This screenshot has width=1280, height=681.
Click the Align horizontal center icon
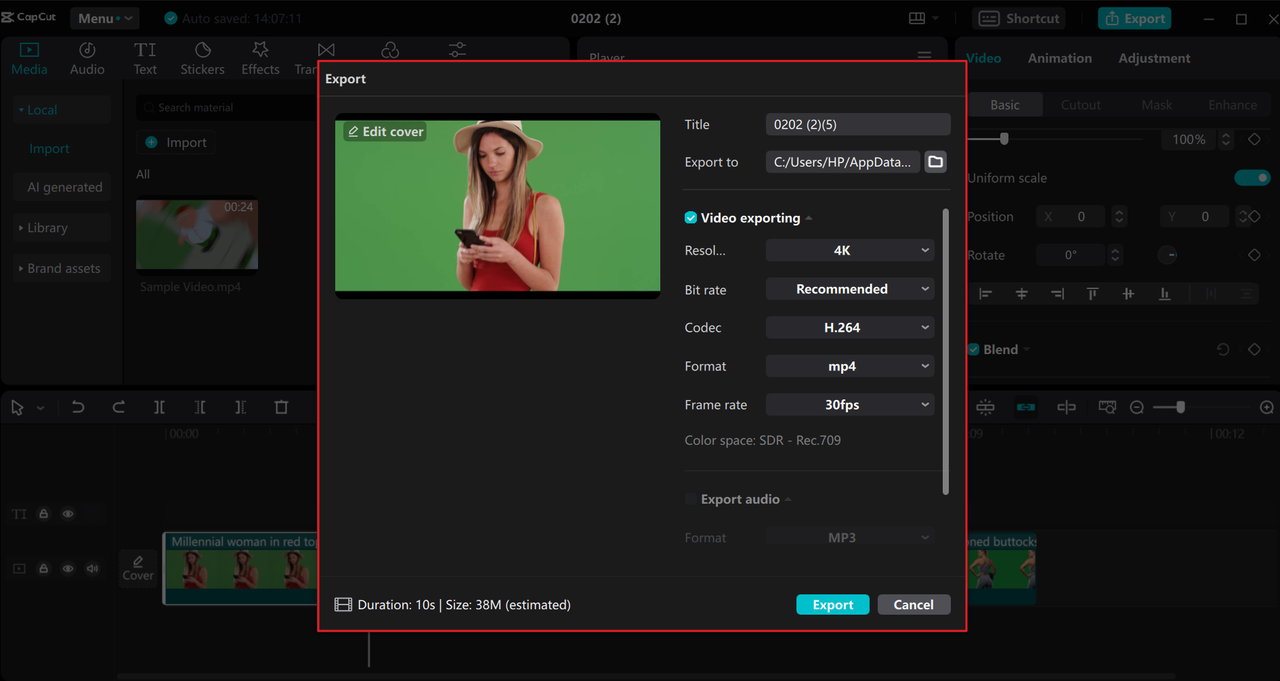1021,294
